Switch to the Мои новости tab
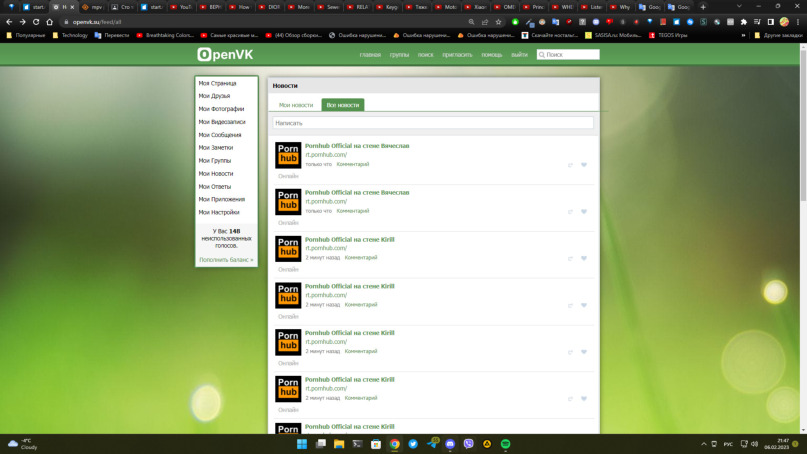Image resolution: width=807 pixels, height=454 pixels. pos(295,104)
